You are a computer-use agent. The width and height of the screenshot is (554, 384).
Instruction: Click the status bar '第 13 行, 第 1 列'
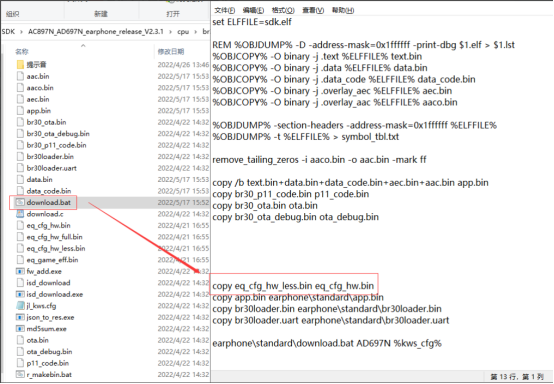coord(517,377)
